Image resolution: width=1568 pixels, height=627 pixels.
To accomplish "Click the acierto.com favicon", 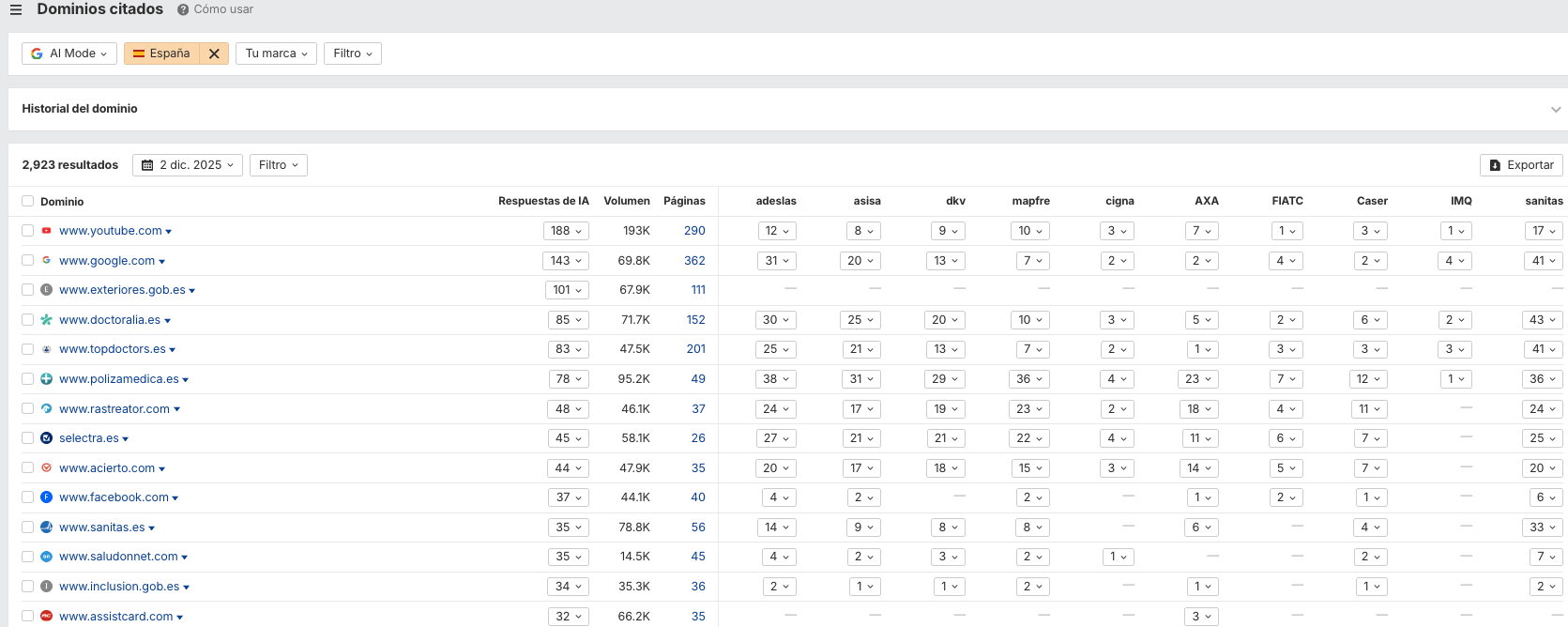I will pos(46,468).
